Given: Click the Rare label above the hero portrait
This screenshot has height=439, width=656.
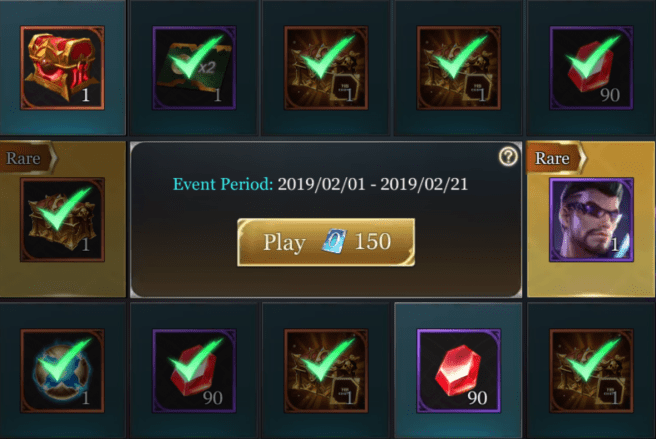Looking at the screenshot, I should [x=552, y=158].
